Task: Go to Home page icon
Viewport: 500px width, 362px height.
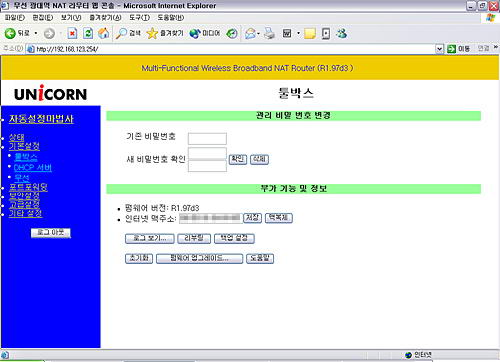Action: coord(103,33)
